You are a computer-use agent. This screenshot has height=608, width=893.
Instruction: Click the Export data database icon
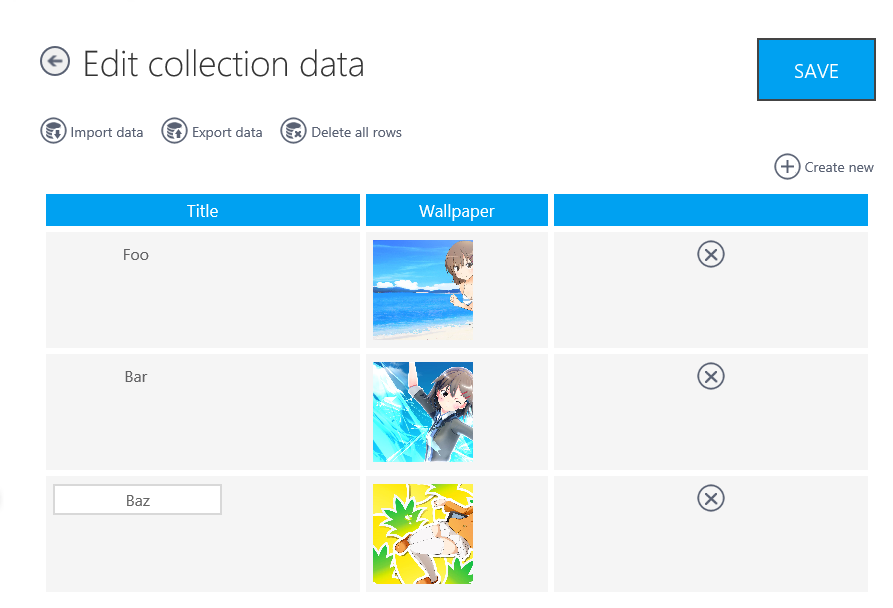(175, 131)
